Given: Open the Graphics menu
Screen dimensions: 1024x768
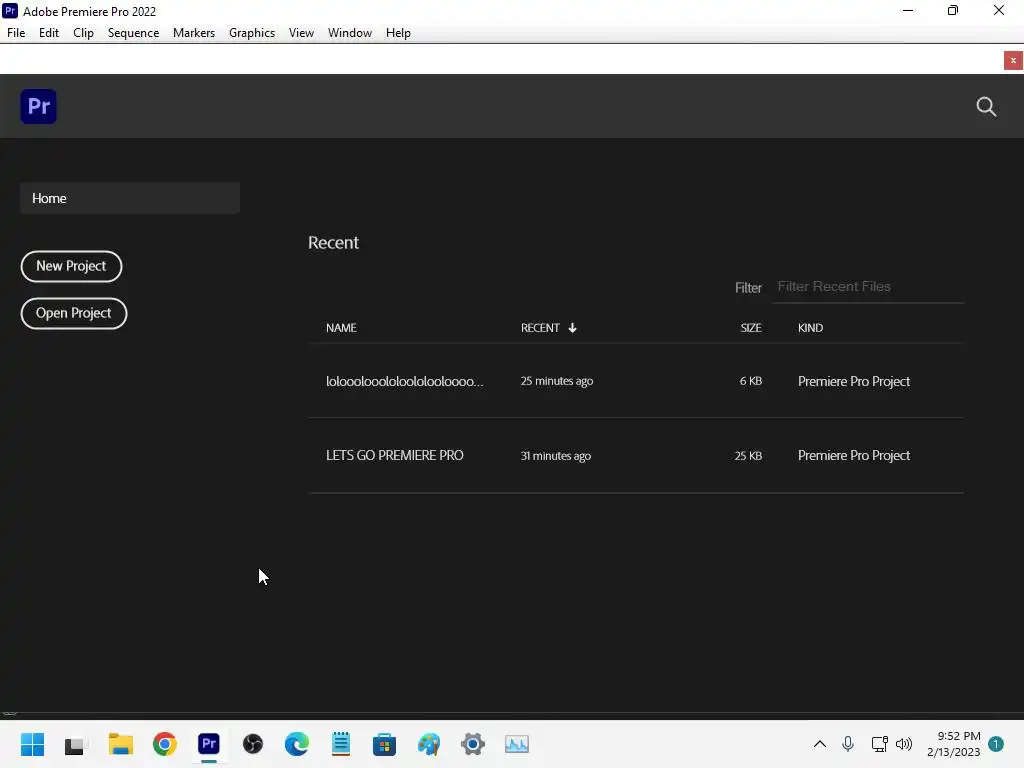Looking at the screenshot, I should 252,33.
